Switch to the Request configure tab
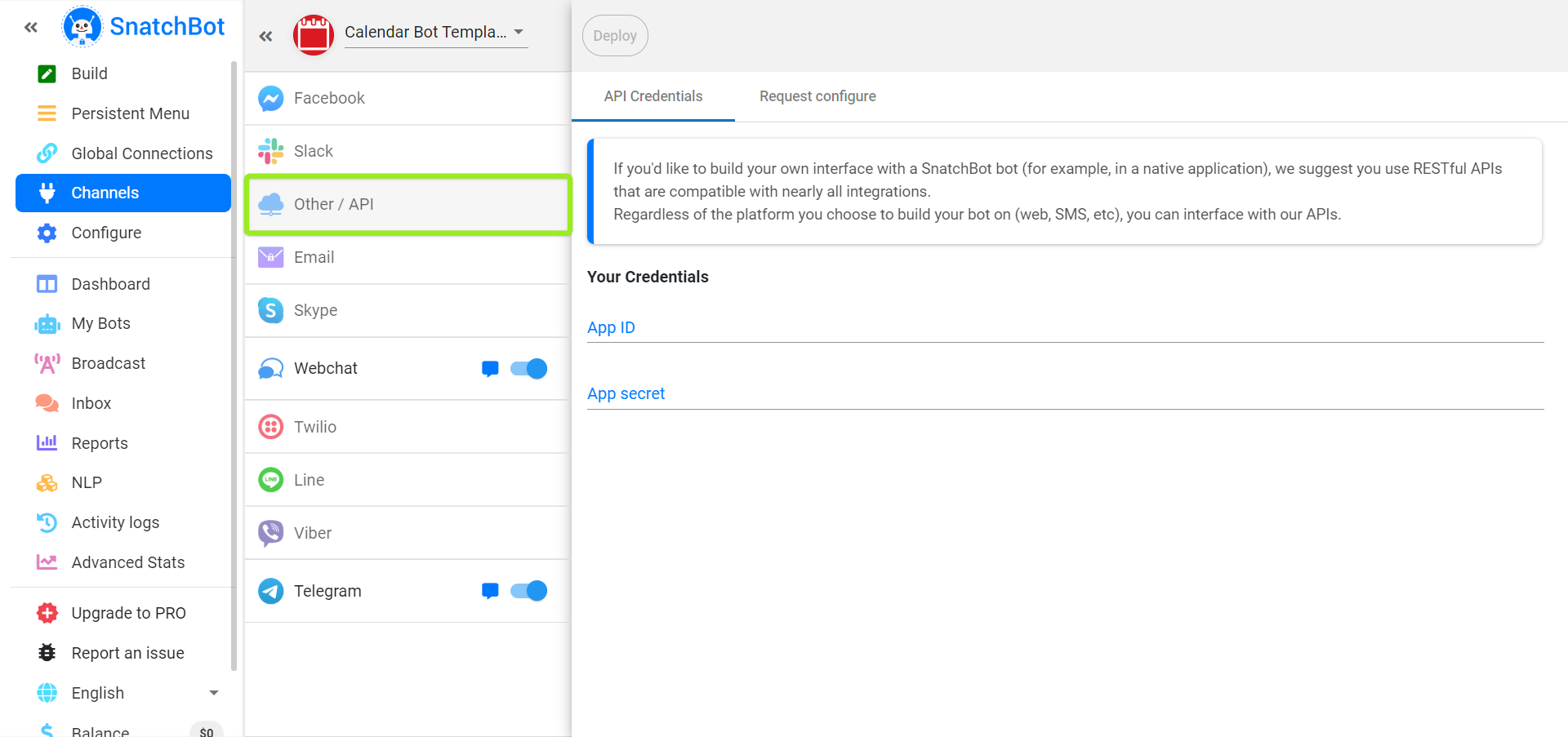 (x=817, y=96)
